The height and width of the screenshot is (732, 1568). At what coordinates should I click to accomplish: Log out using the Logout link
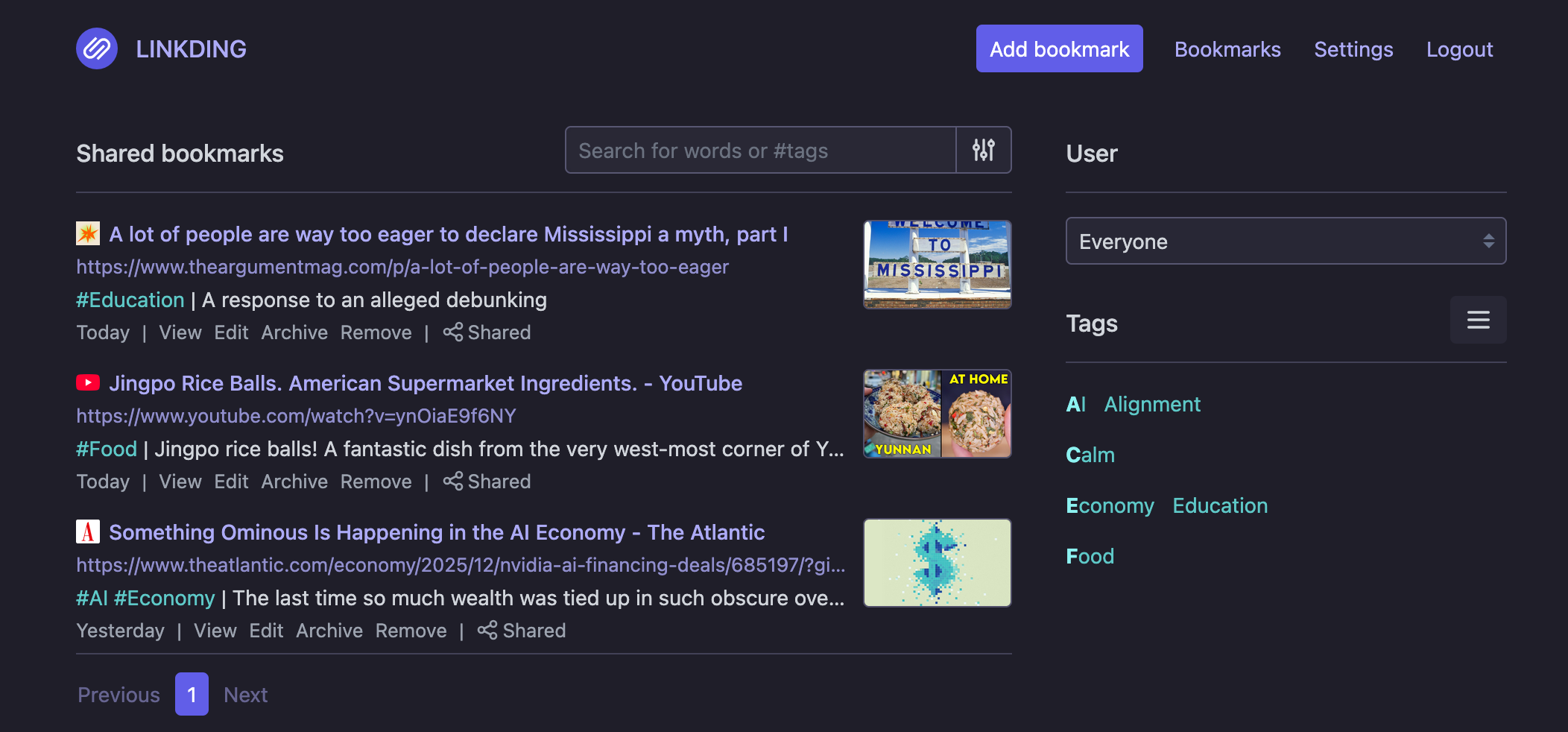(1459, 49)
